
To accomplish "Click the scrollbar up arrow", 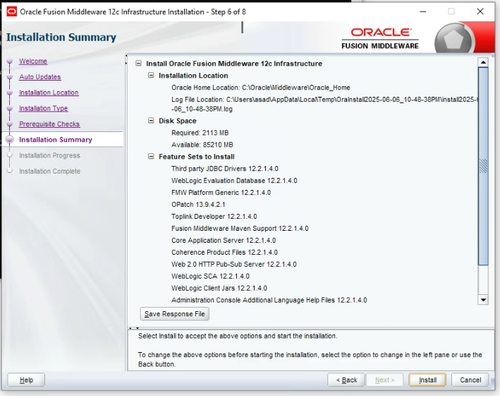I will (x=483, y=62).
